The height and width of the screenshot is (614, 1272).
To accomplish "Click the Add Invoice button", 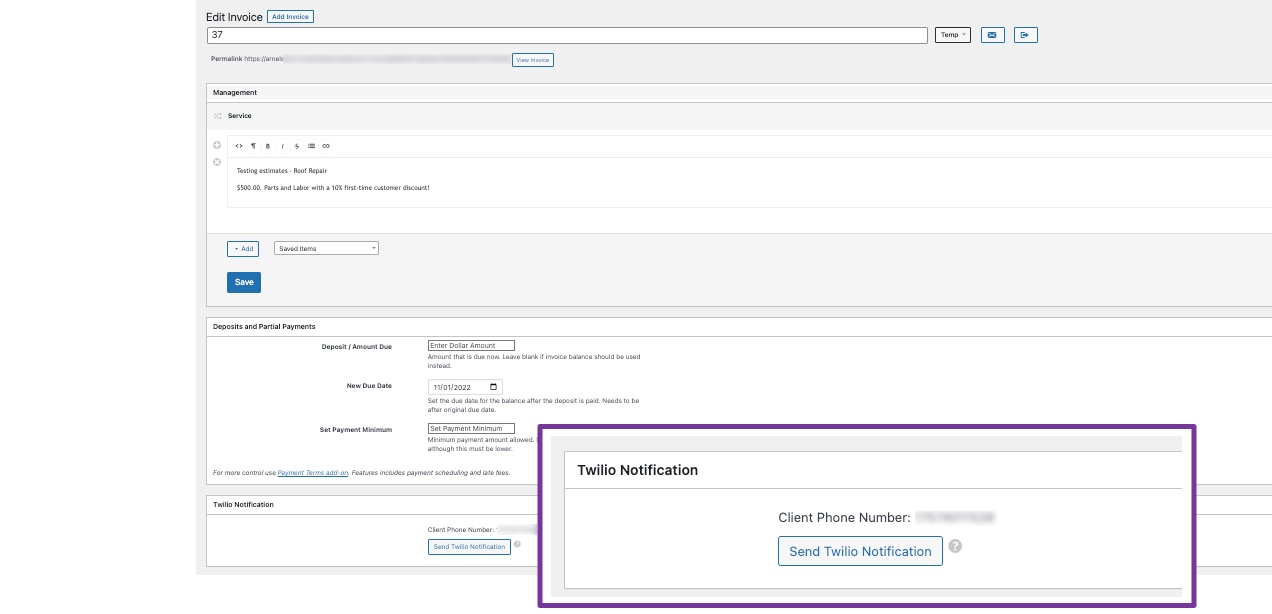I will (x=291, y=17).
